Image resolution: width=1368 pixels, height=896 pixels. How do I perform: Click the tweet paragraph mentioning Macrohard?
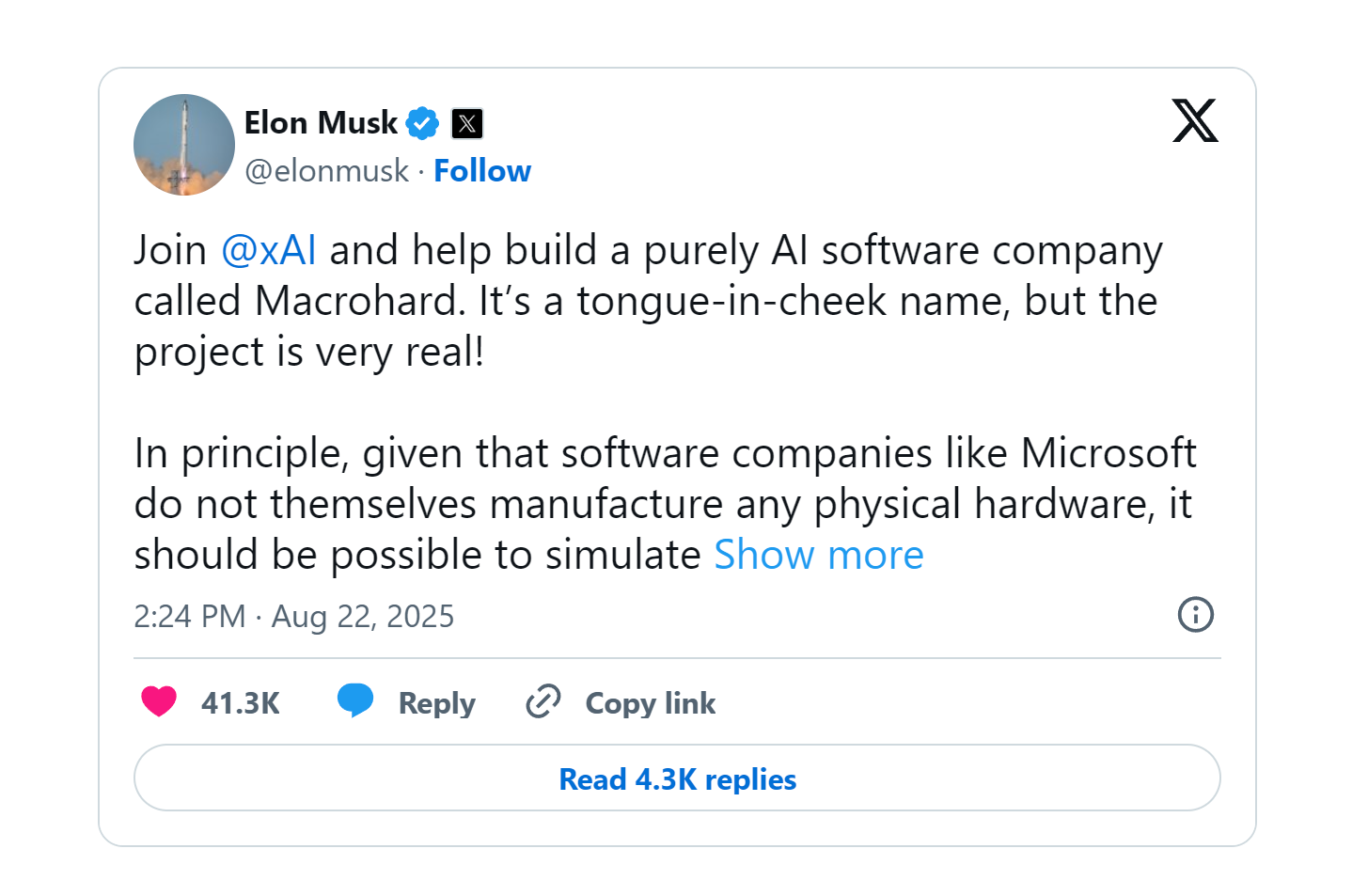(x=649, y=301)
